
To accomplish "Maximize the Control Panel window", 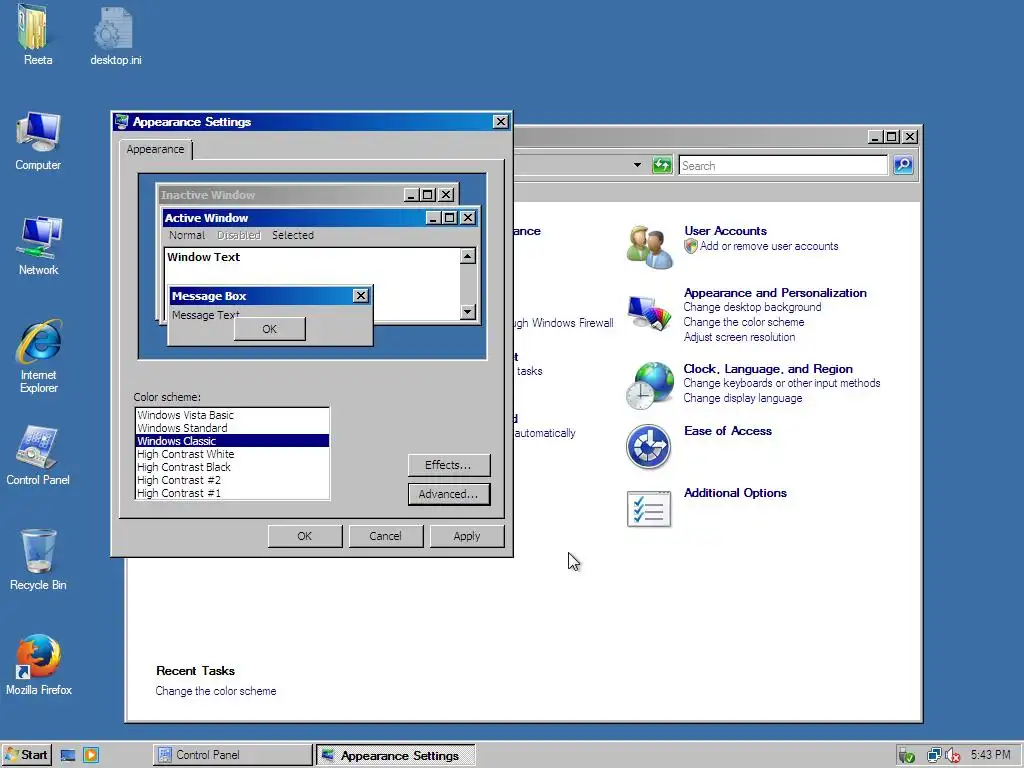I will (891, 136).
